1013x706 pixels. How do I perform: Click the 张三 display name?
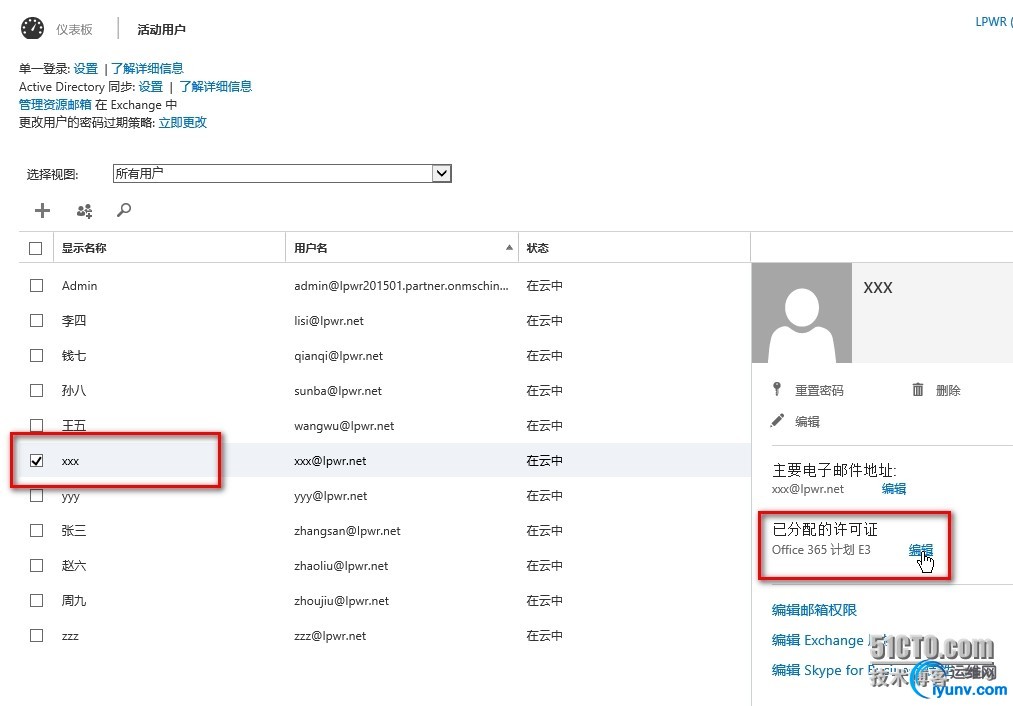pyautogui.click(x=74, y=530)
